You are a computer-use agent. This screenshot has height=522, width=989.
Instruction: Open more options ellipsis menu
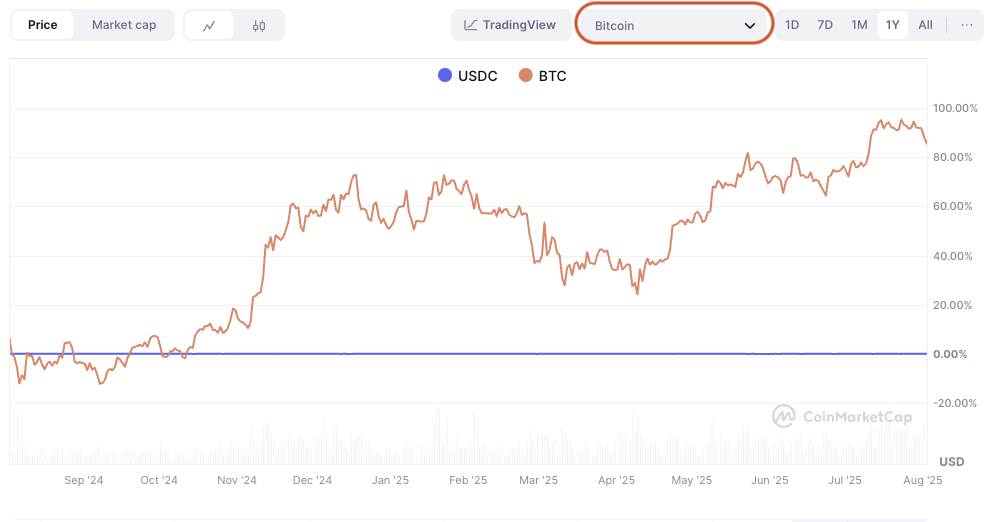(966, 25)
